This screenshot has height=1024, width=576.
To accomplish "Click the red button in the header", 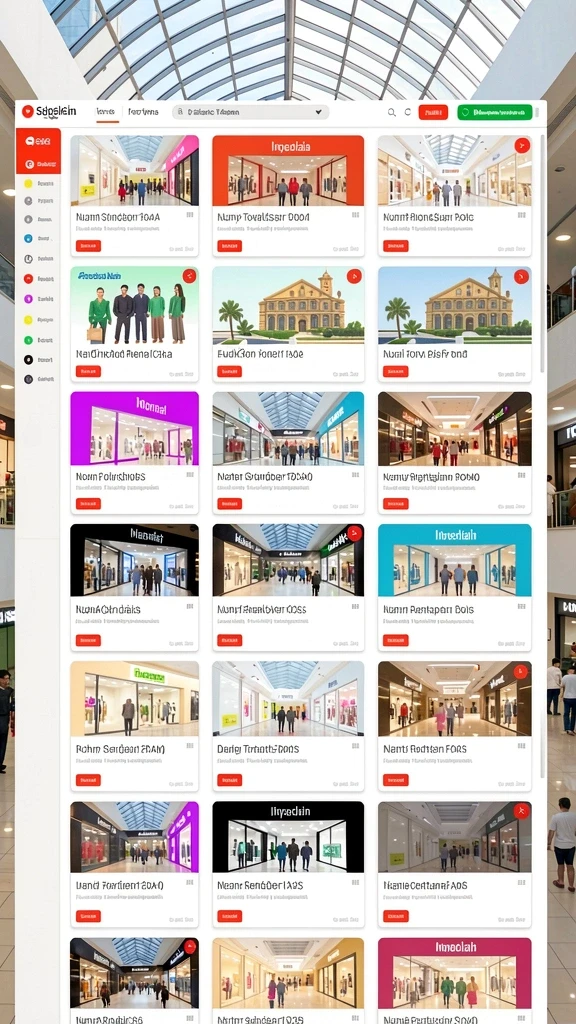I will pyautogui.click(x=433, y=112).
